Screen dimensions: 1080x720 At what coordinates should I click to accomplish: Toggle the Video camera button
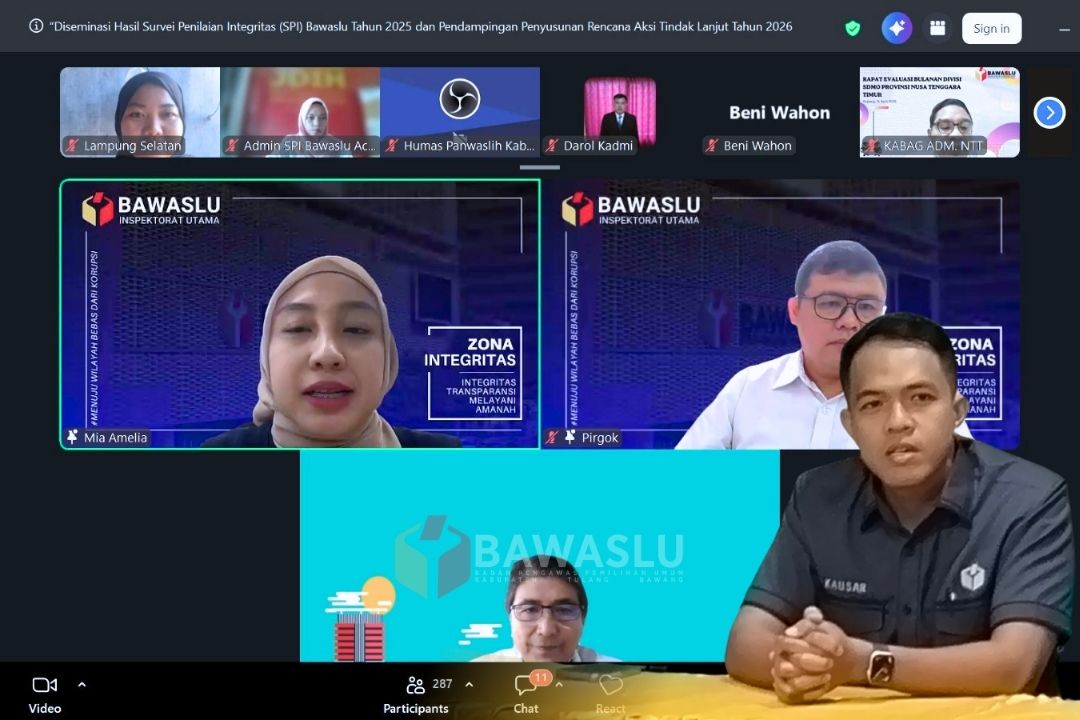[45, 692]
